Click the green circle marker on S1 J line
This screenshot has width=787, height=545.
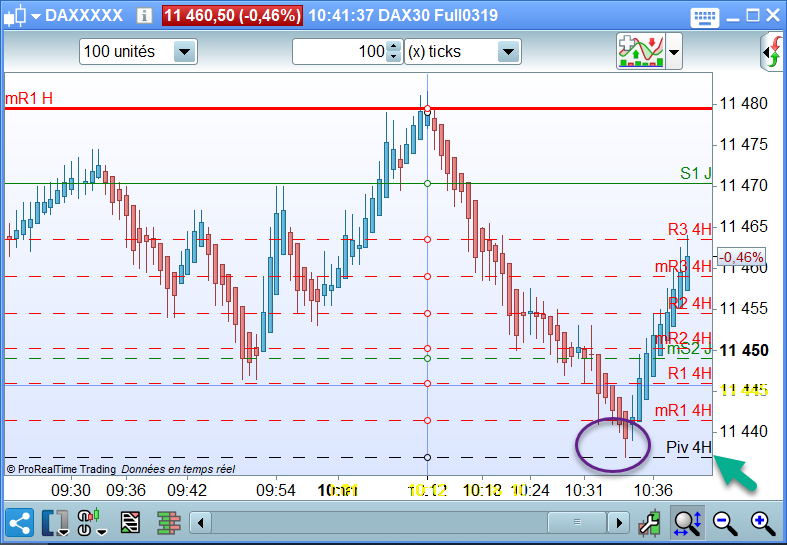pyautogui.click(x=428, y=184)
